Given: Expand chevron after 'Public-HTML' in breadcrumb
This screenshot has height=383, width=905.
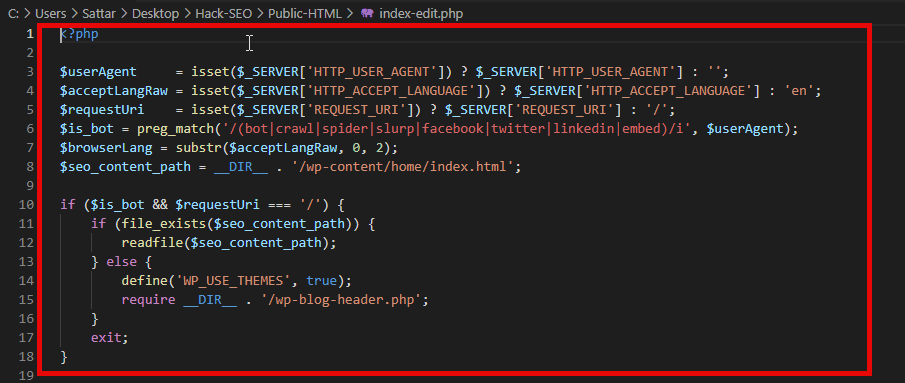Looking at the screenshot, I should click(x=351, y=13).
